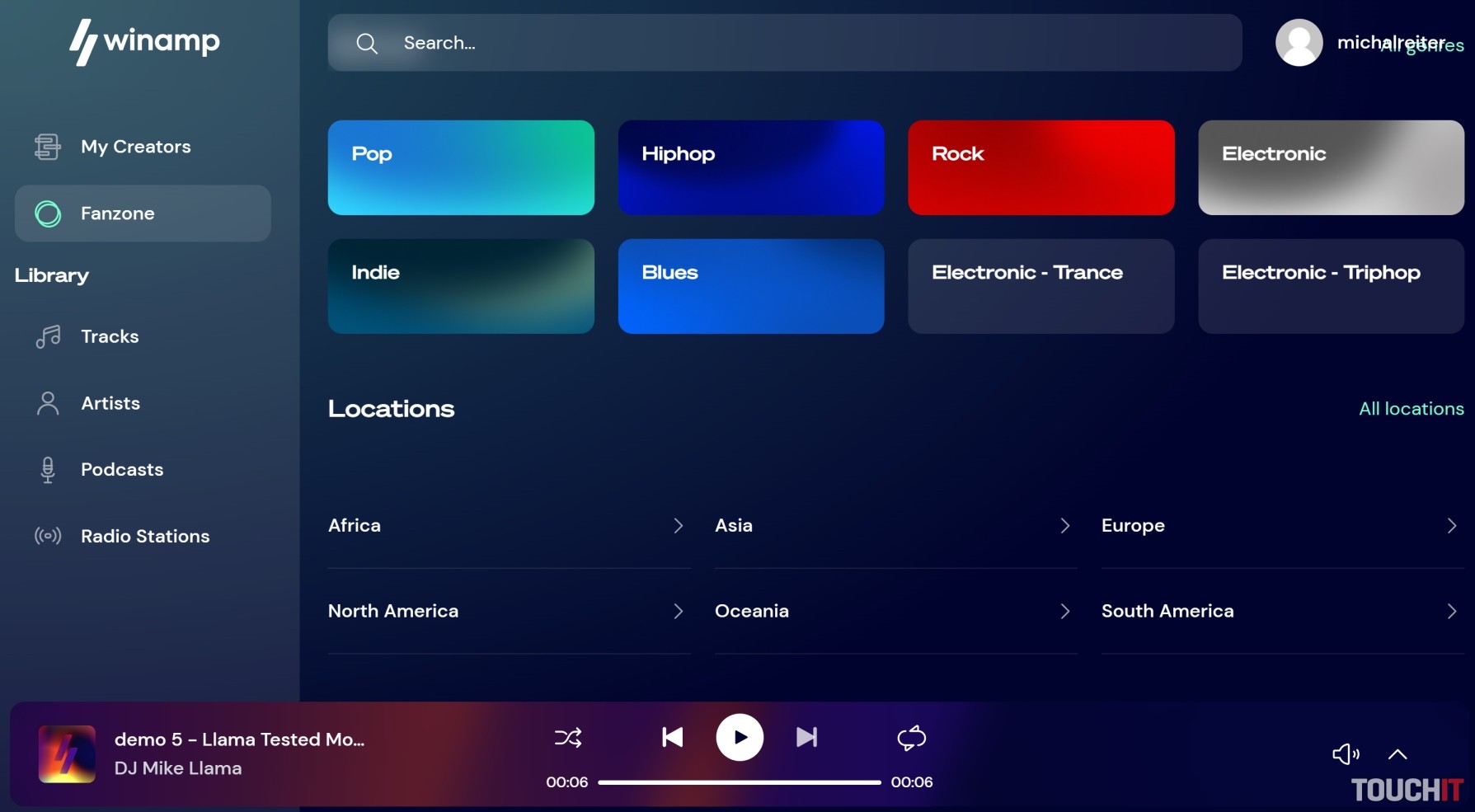
Task: Open the Oceania location row
Action: coord(895,611)
